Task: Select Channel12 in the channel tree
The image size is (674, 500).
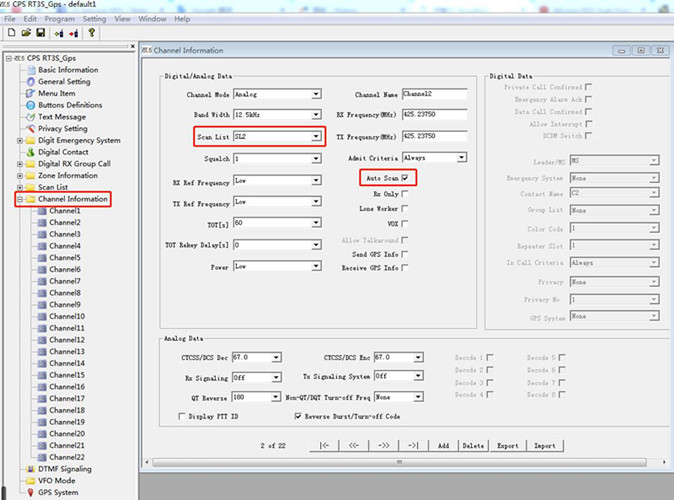Action: (x=65, y=340)
